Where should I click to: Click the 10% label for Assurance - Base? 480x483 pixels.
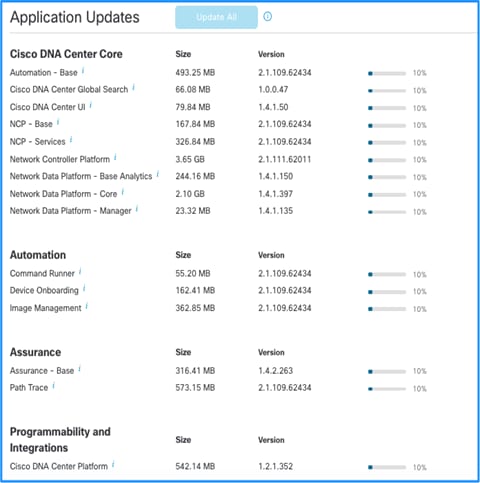[x=420, y=371]
